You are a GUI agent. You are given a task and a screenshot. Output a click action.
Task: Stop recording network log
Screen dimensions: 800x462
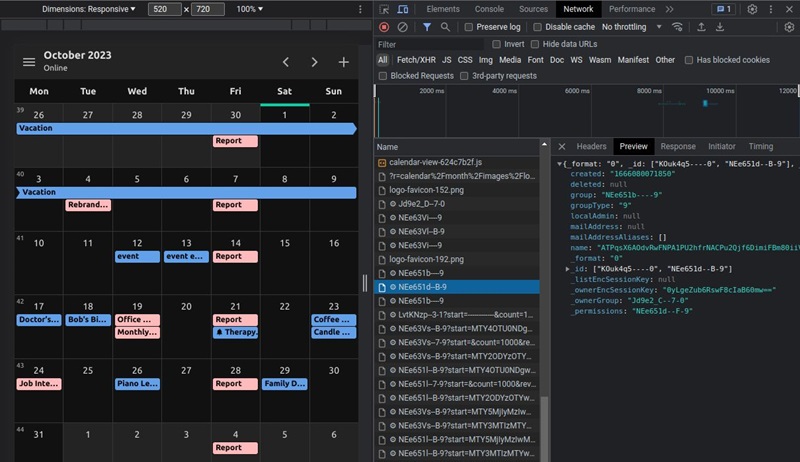point(384,27)
